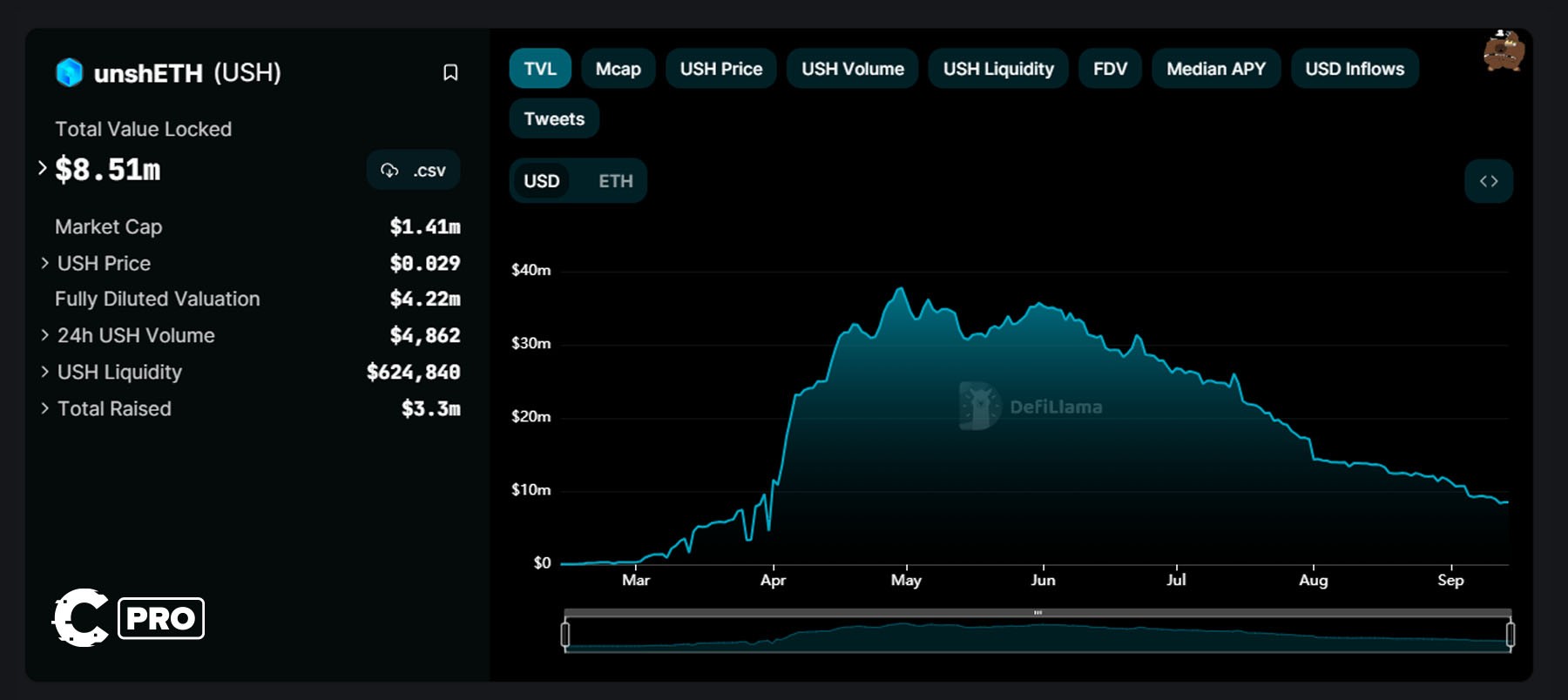Click the mini overview chart in the range selector

pos(1037,636)
